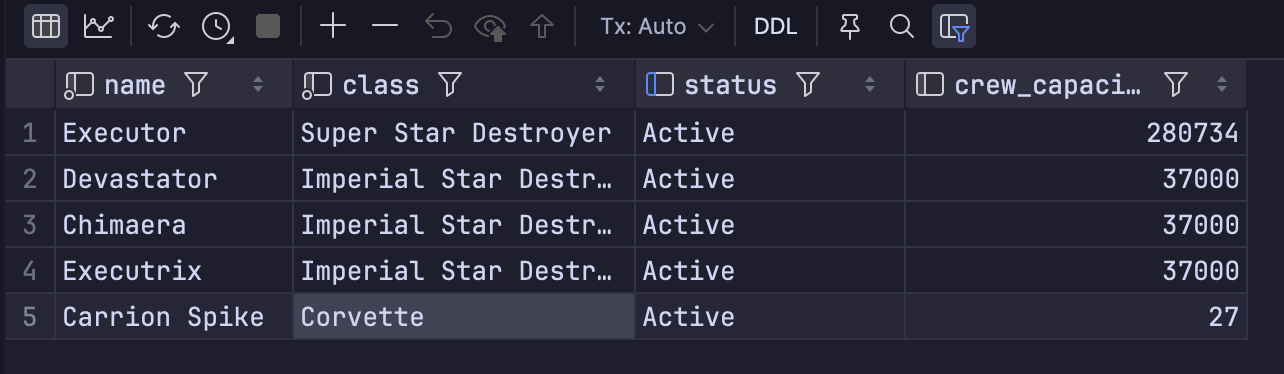The image size is (1284, 374).
Task: Open search with magnifier icon
Action: click(x=902, y=27)
